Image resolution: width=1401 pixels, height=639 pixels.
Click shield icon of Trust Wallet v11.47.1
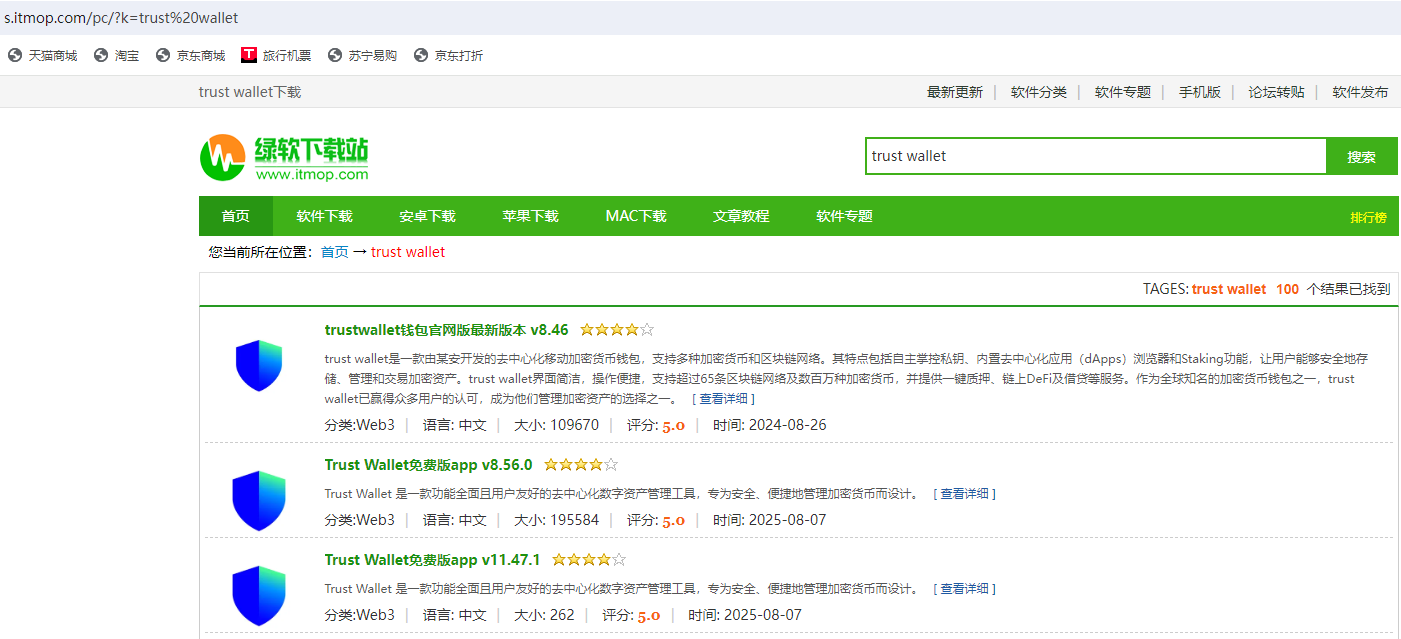(x=259, y=595)
